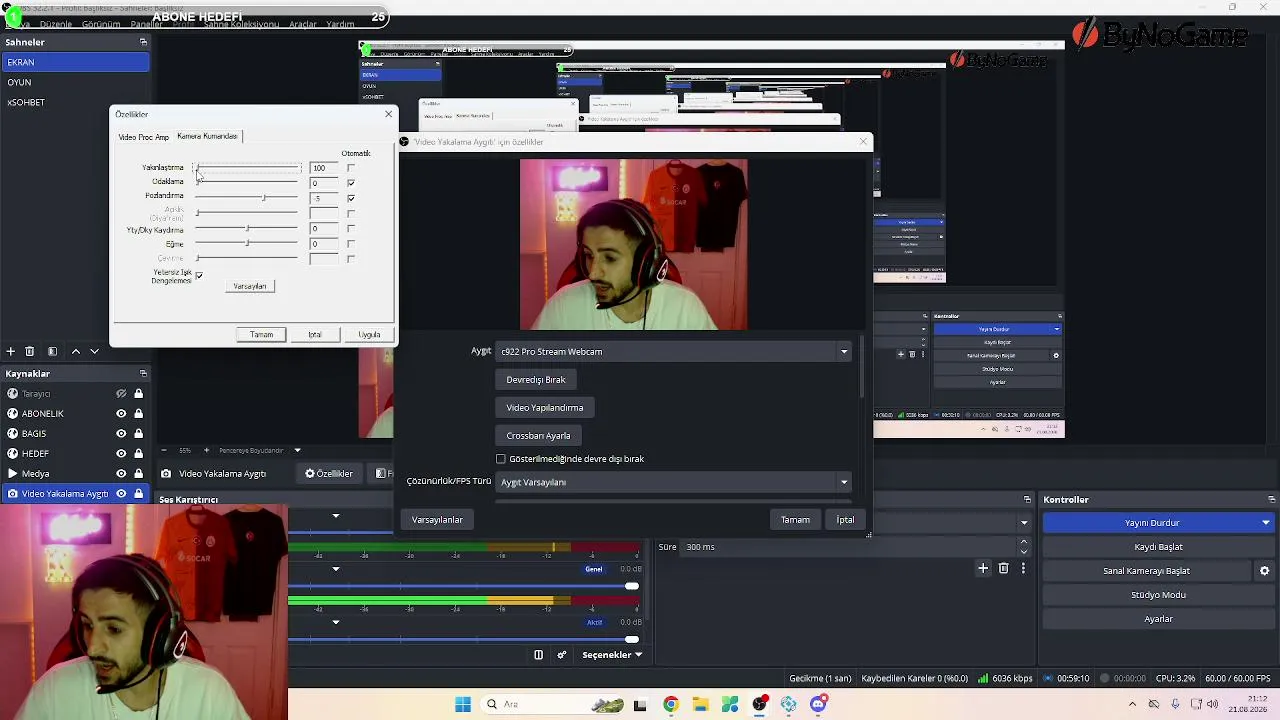Click Devredışı Bırak button
1280x720 pixels.
click(536, 380)
